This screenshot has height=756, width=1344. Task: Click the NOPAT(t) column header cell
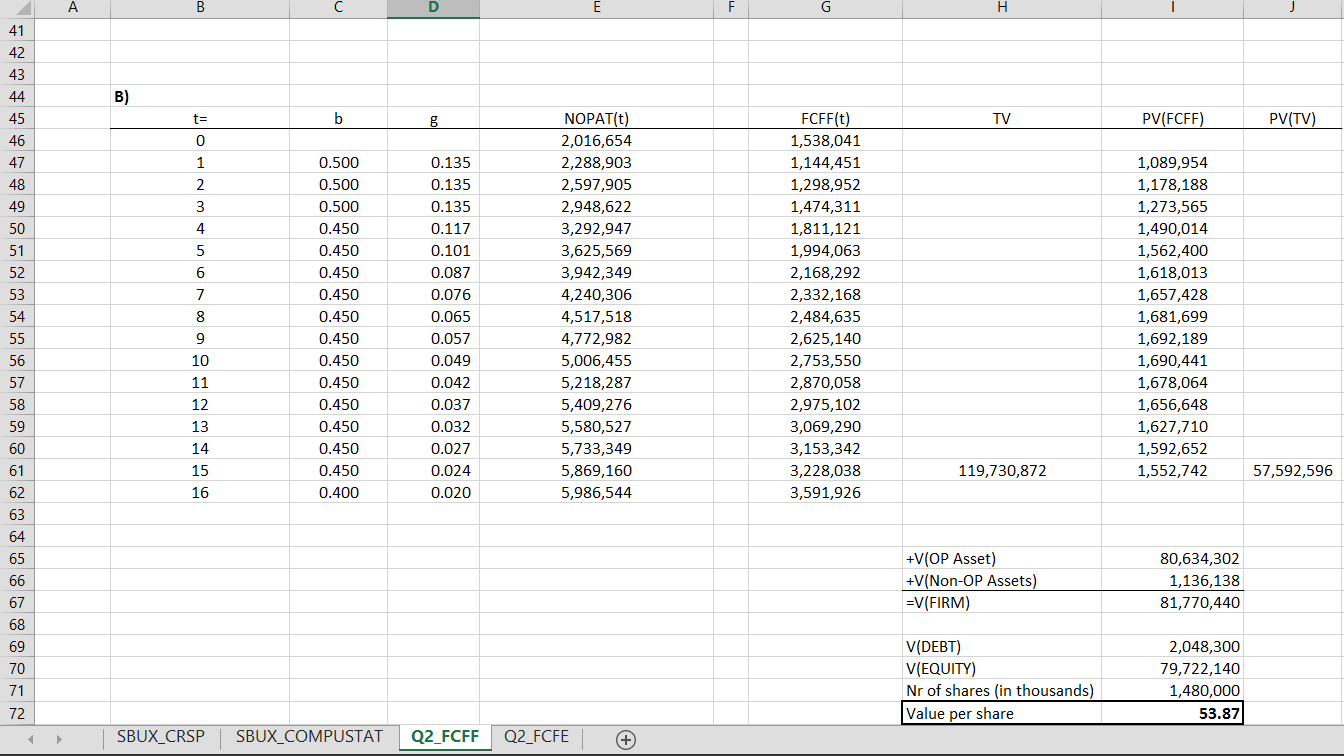click(x=597, y=118)
